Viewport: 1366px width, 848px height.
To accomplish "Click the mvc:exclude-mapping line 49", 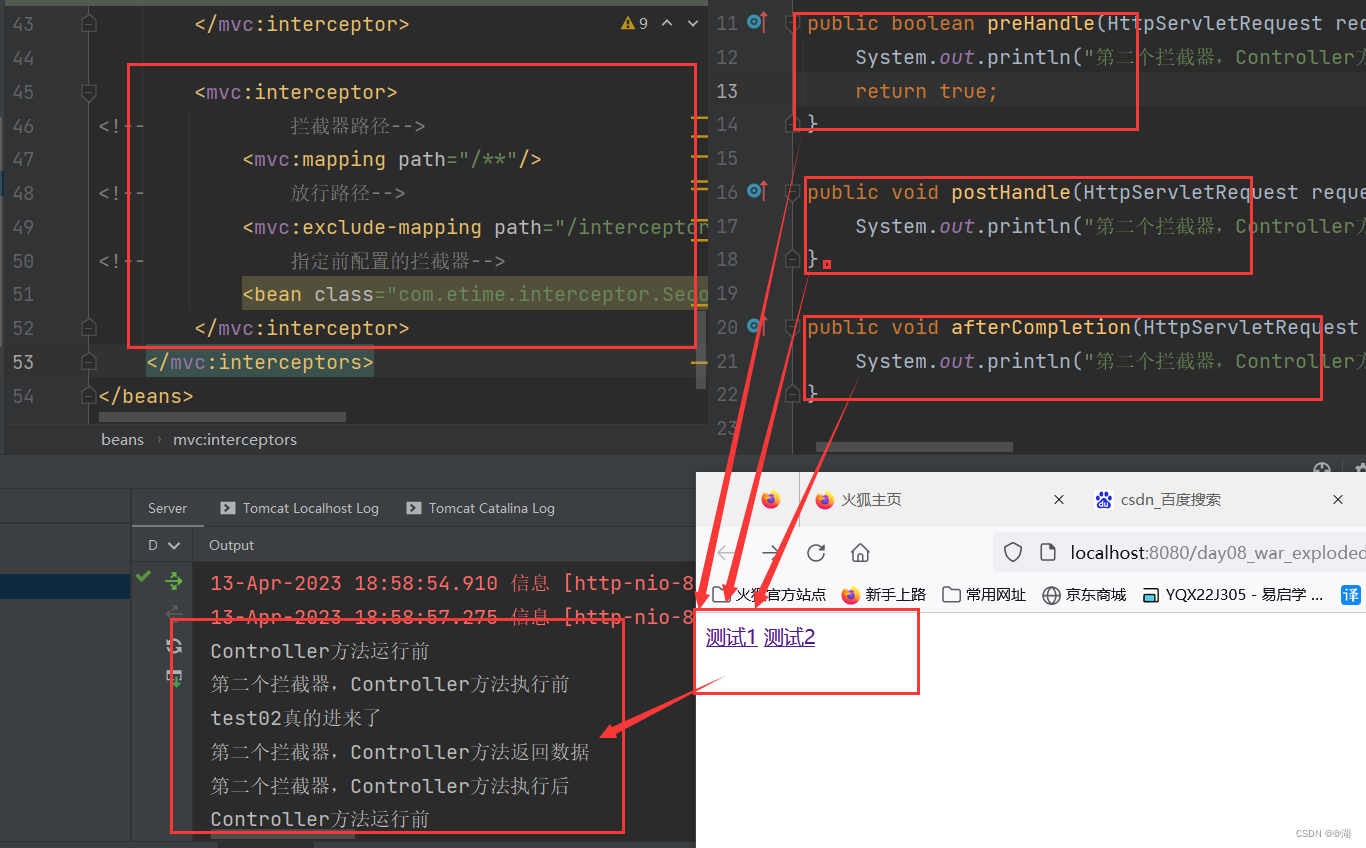I will click(x=475, y=227).
